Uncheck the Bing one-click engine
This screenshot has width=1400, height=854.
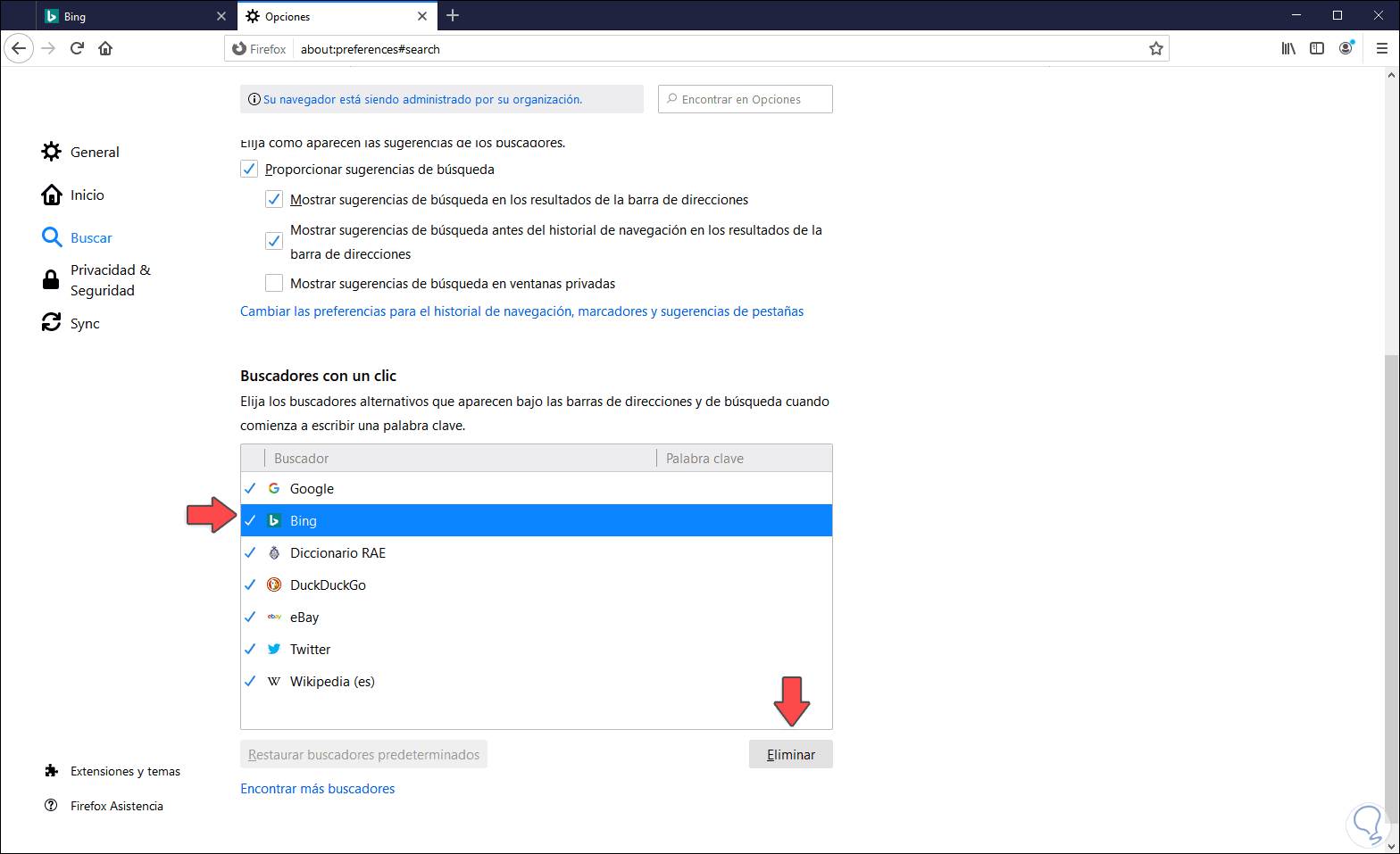(x=250, y=520)
